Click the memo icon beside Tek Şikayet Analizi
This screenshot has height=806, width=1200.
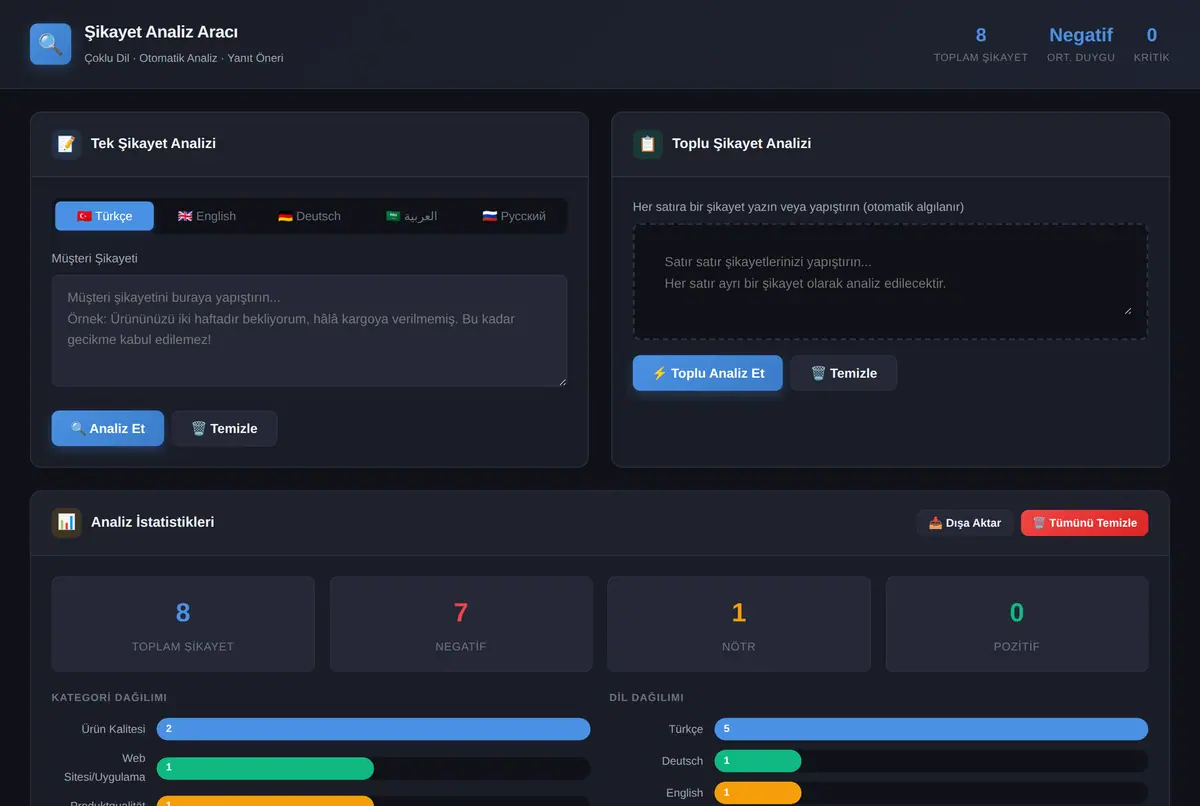tap(67, 144)
